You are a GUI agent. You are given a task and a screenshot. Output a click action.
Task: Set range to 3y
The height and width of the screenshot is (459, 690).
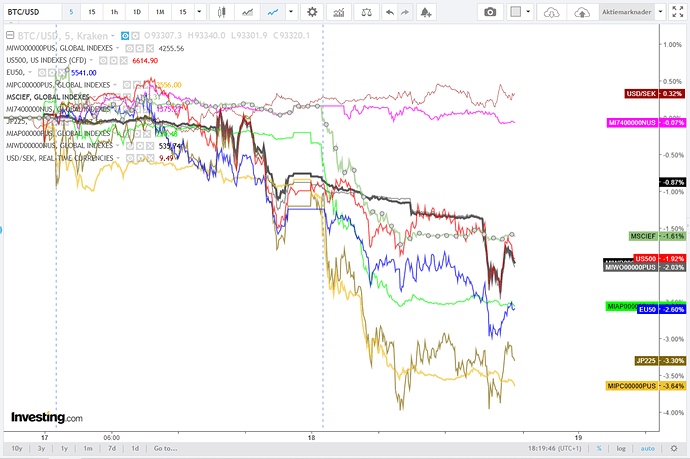click(x=41, y=448)
